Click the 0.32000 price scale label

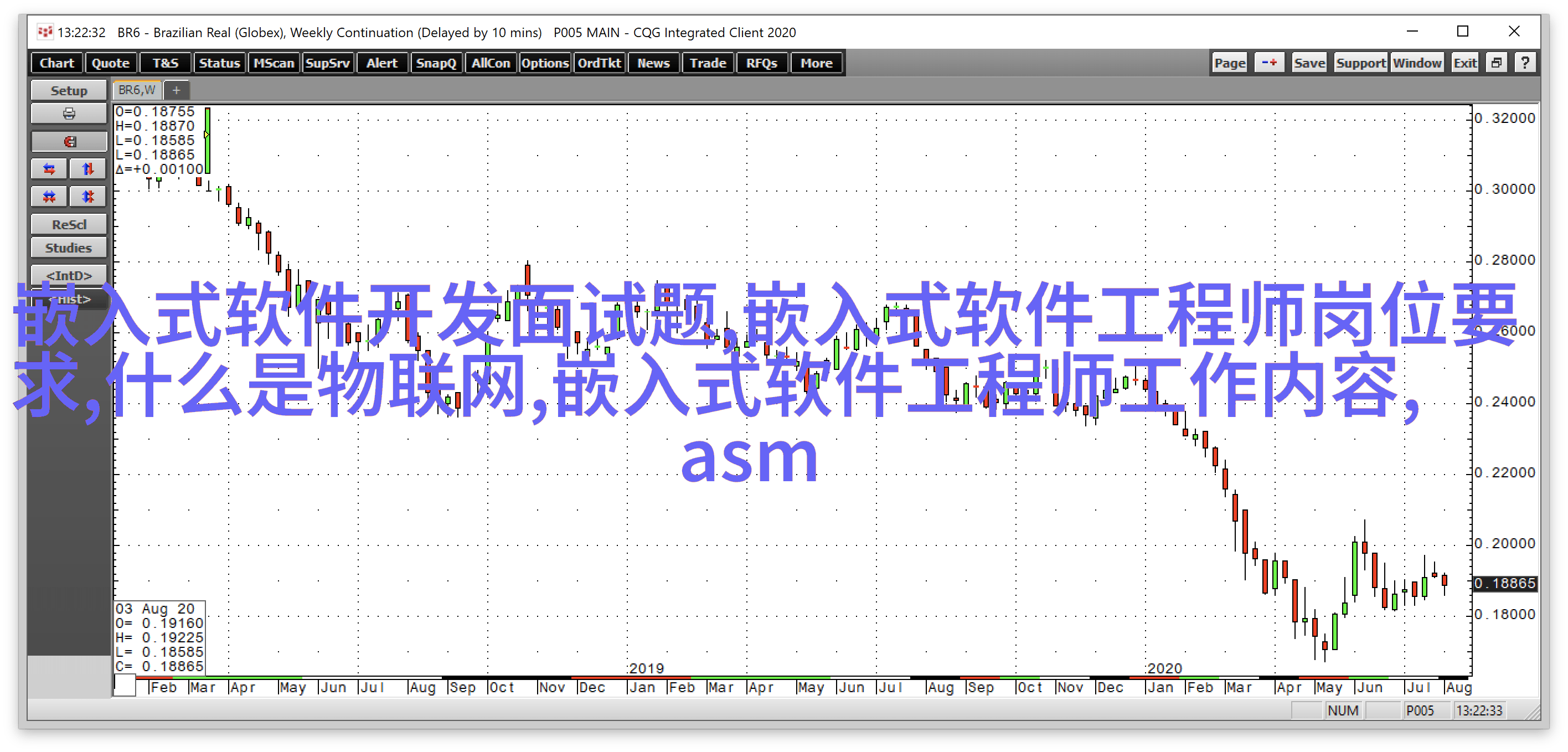coord(1505,118)
